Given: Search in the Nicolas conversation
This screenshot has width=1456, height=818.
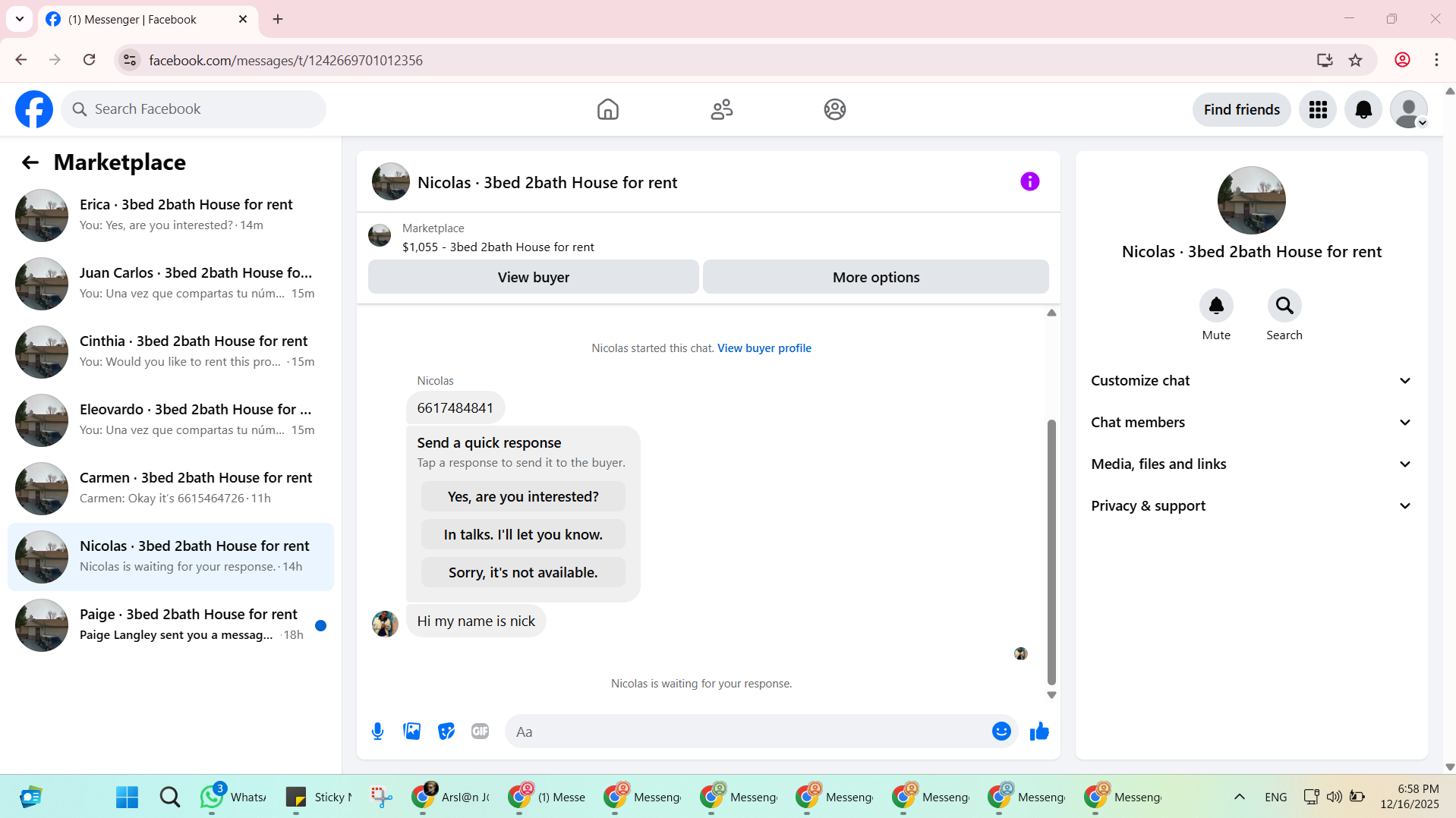Looking at the screenshot, I should coord(1284,306).
